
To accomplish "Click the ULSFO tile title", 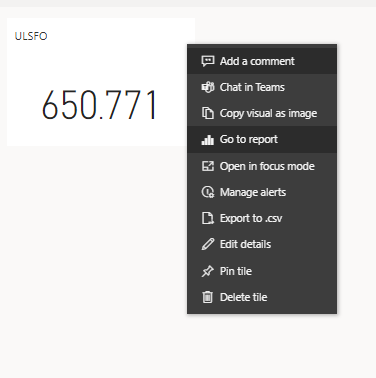I will pyautogui.click(x=31, y=36).
